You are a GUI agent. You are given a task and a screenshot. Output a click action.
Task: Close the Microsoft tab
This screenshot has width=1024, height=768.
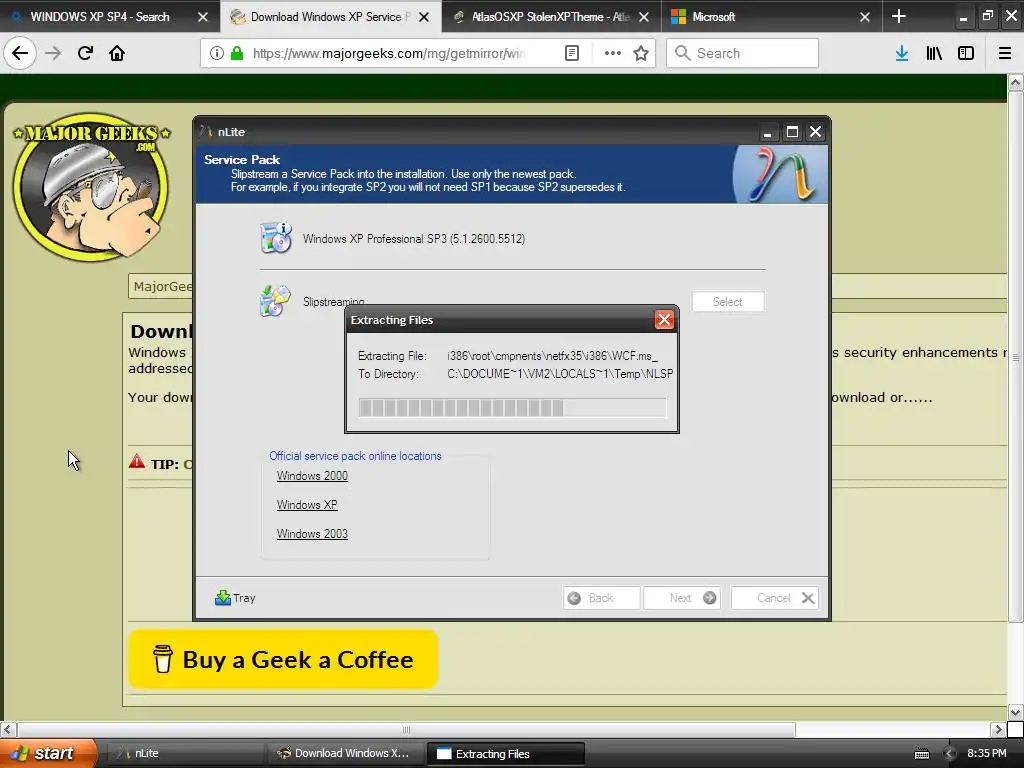coord(865,17)
